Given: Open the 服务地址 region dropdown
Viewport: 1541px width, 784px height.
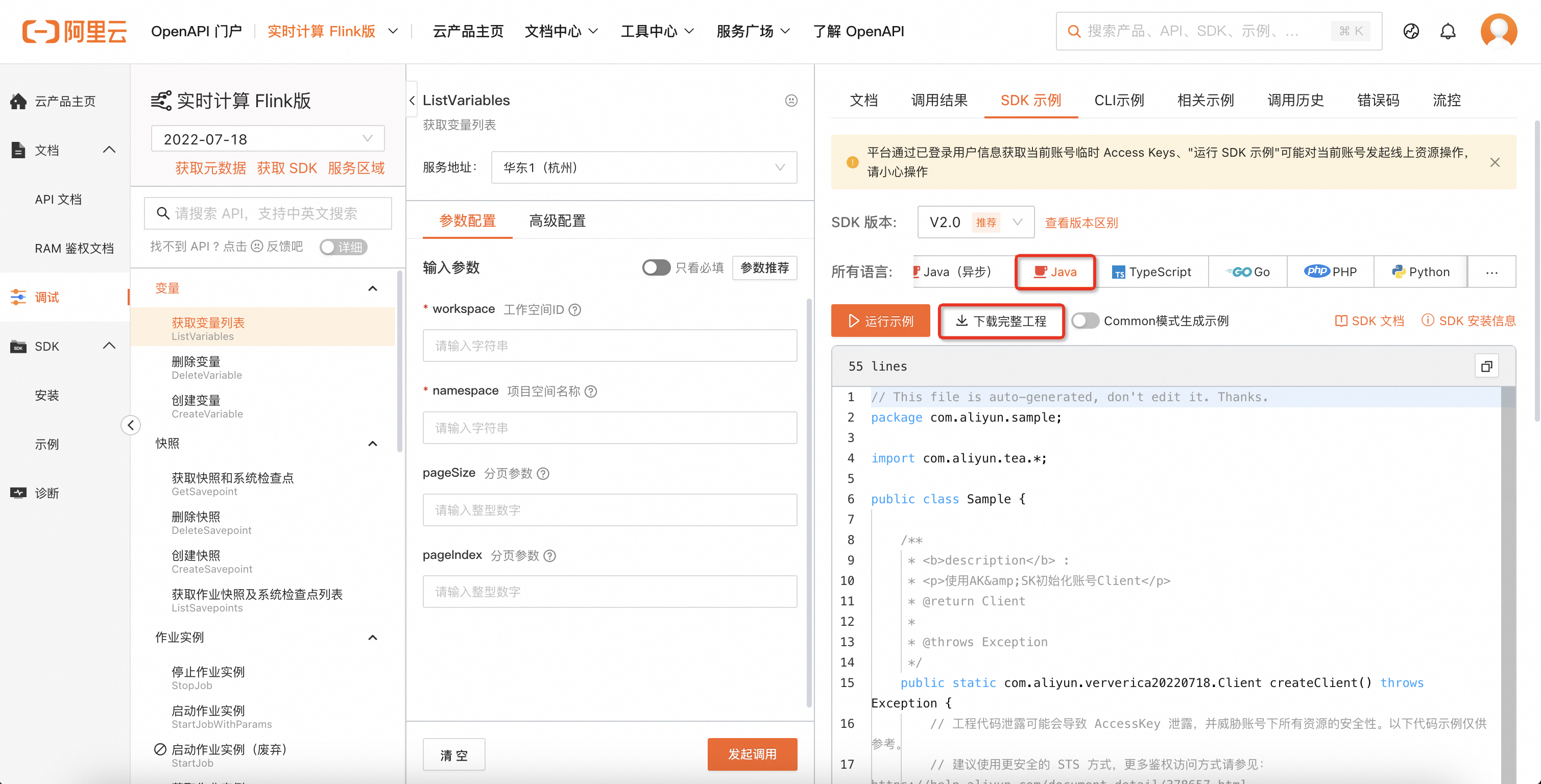Looking at the screenshot, I should click(x=644, y=167).
